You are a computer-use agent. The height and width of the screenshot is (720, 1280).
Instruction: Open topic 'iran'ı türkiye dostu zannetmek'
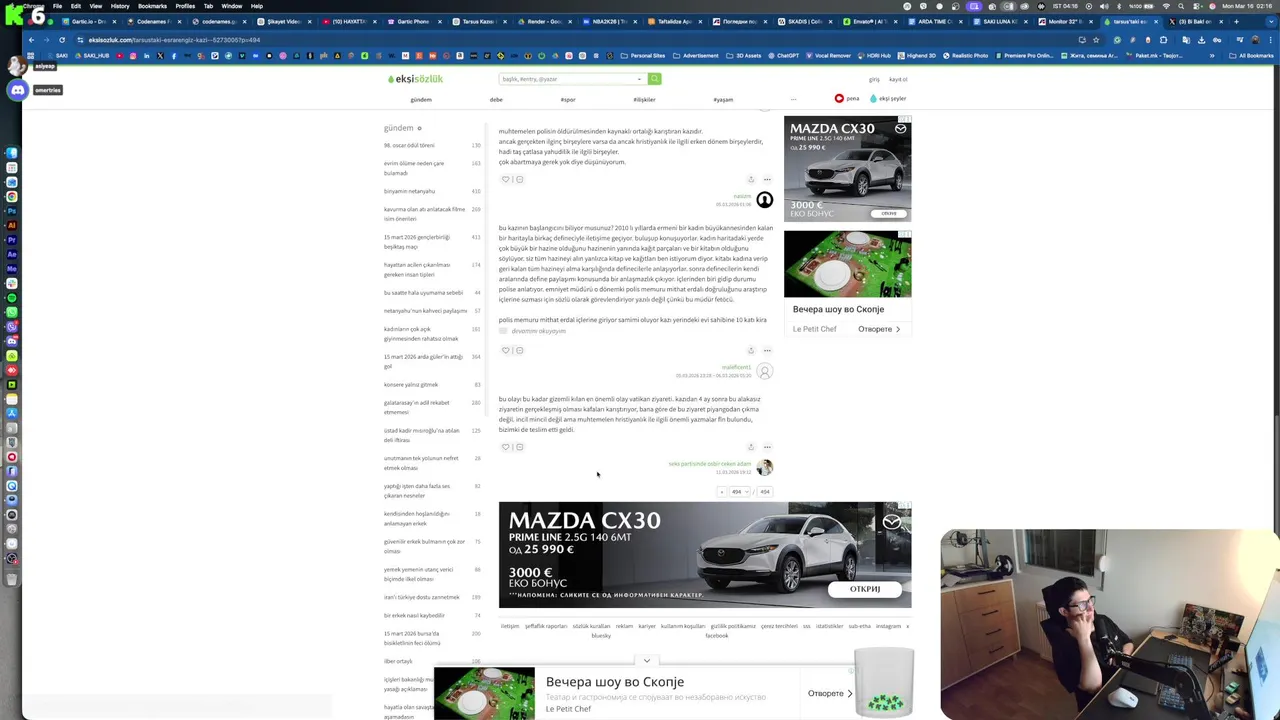coord(422,597)
